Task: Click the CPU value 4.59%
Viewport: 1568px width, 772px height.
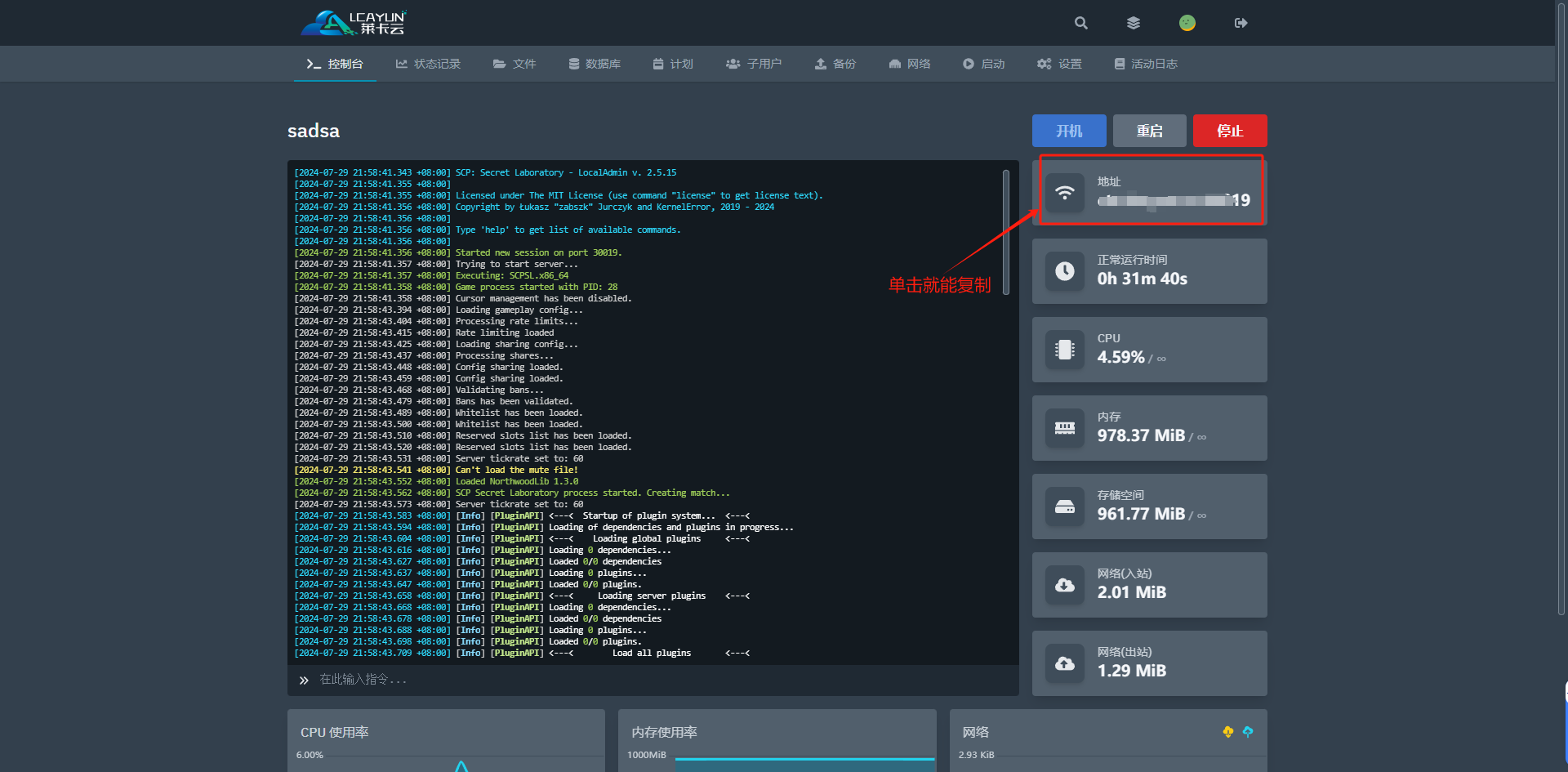Action: (1121, 357)
